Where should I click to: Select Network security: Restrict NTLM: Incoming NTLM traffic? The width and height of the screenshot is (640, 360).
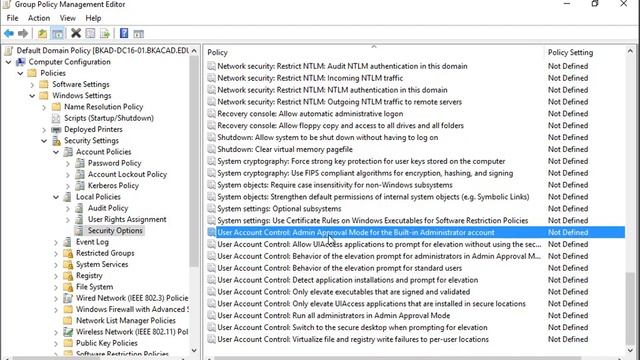(310, 78)
